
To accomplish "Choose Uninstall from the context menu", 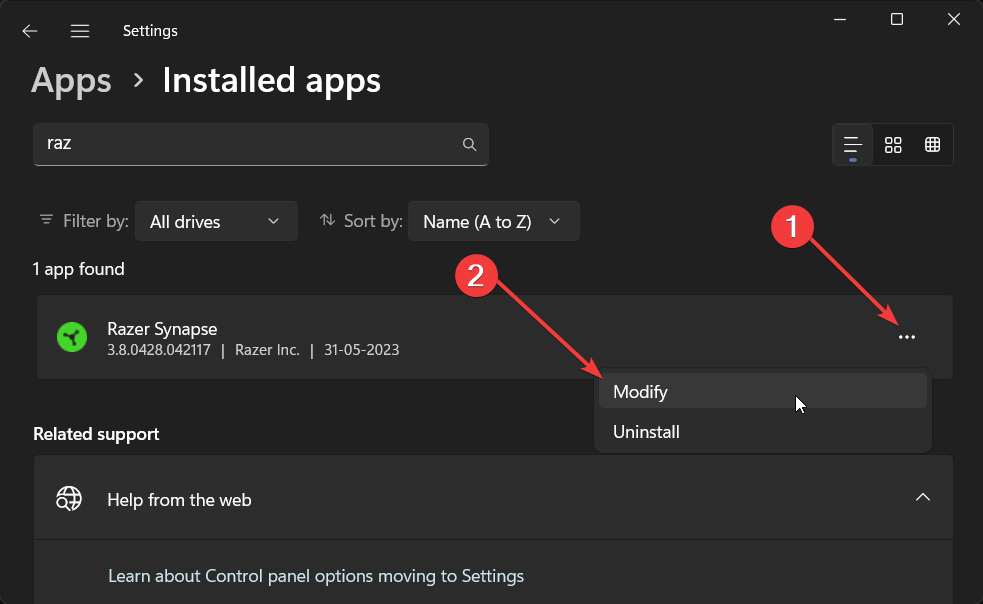I will (763, 432).
